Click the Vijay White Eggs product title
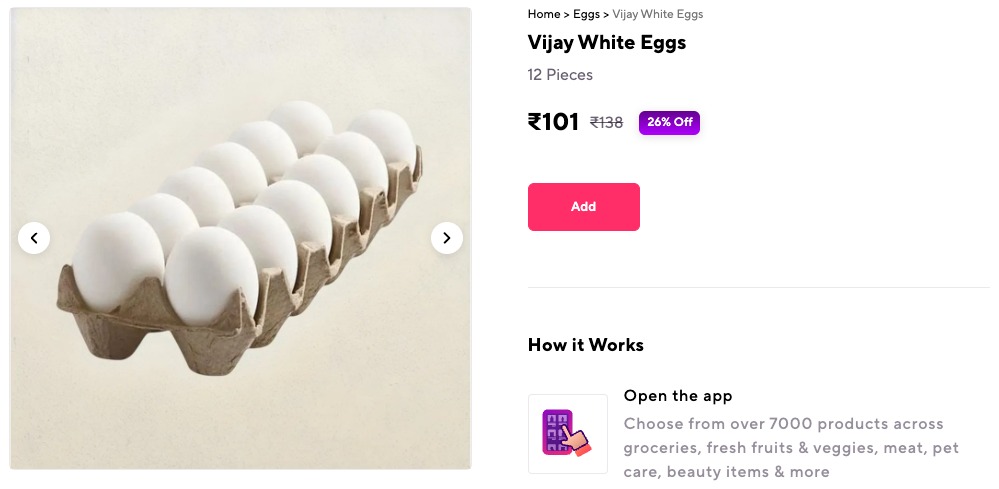The width and height of the screenshot is (999, 489). pyautogui.click(x=607, y=42)
